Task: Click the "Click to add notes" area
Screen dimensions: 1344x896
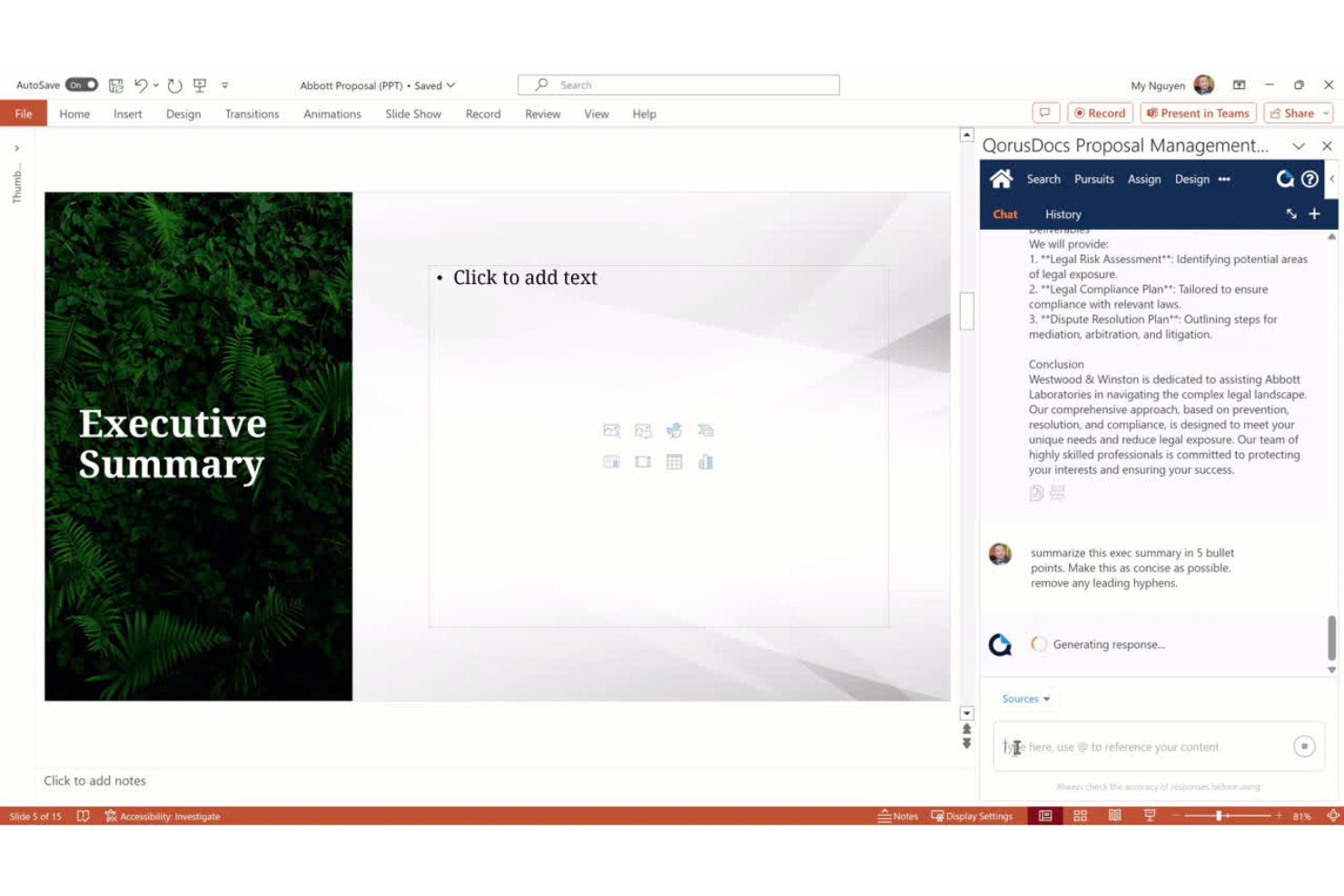Action: point(94,781)
